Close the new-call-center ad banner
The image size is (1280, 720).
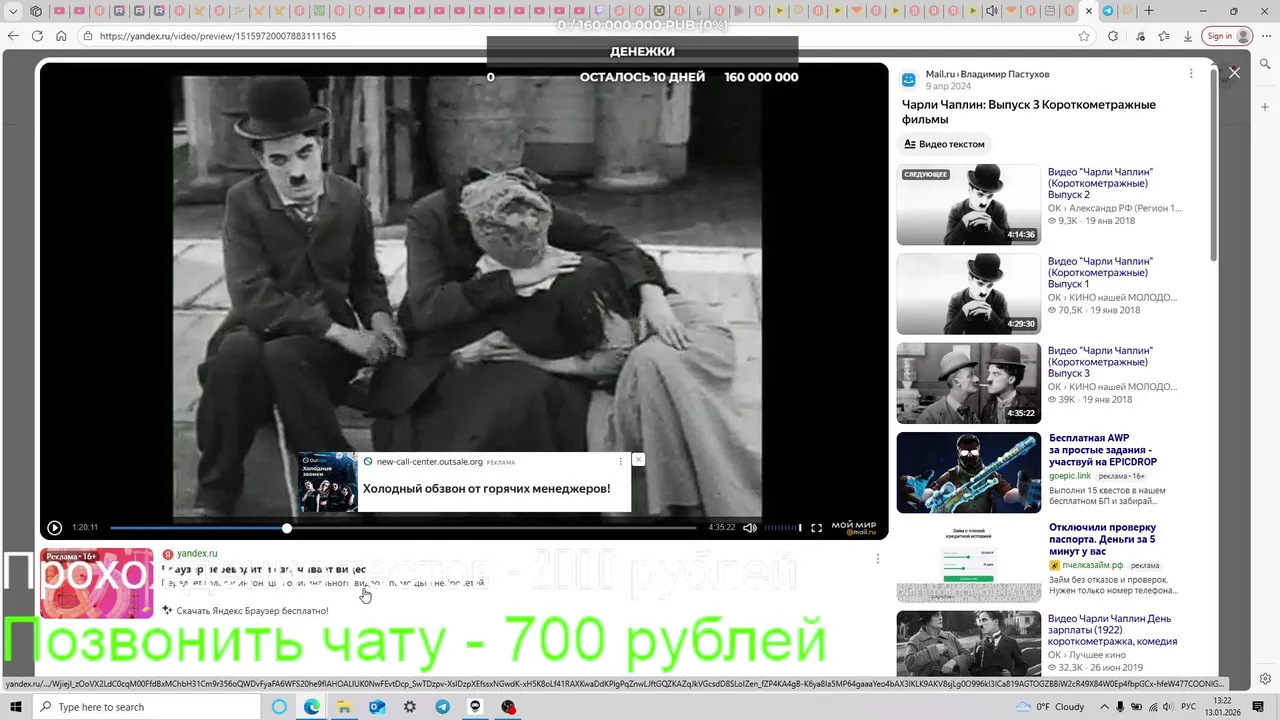click(x=638, y=459)
